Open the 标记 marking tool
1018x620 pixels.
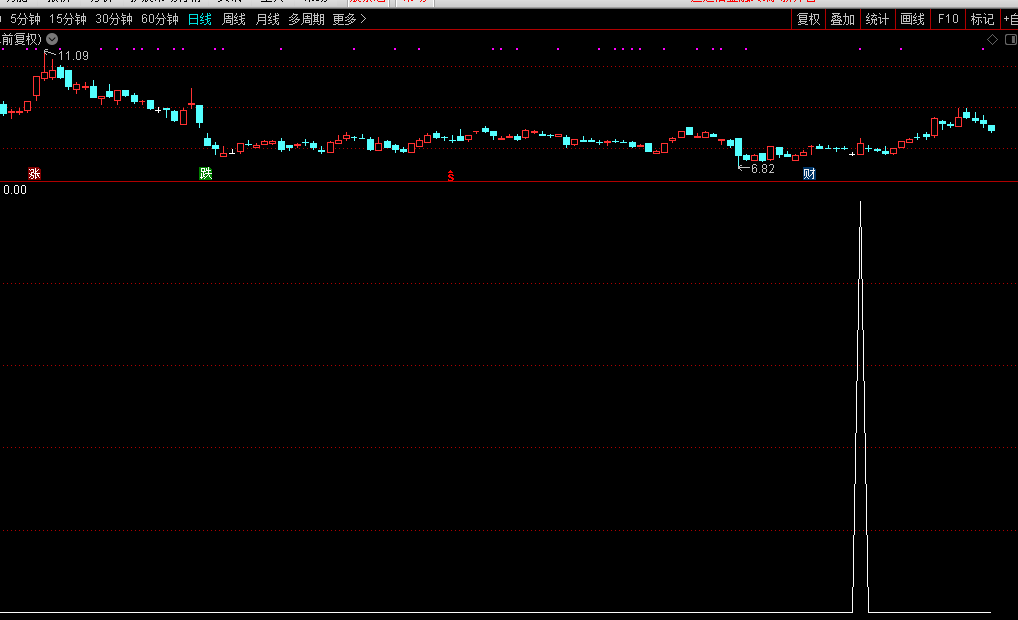[x=982, y=19]
